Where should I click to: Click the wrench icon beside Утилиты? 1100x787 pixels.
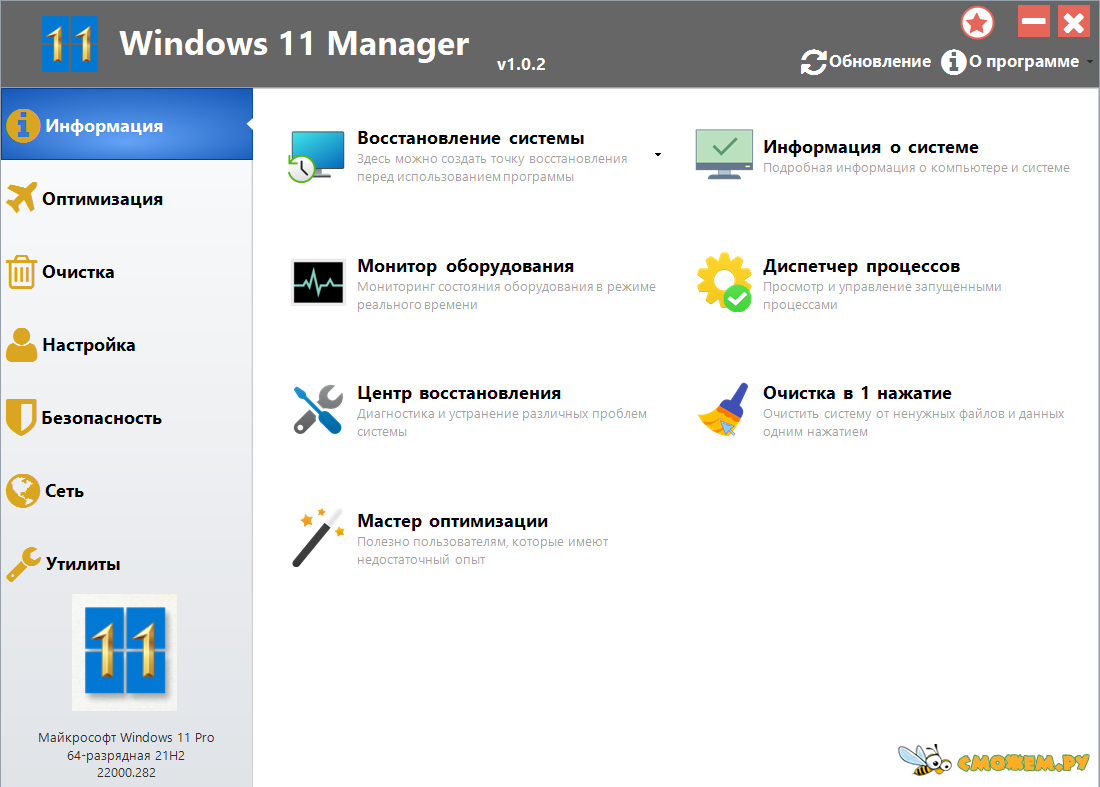click(23, 564)
